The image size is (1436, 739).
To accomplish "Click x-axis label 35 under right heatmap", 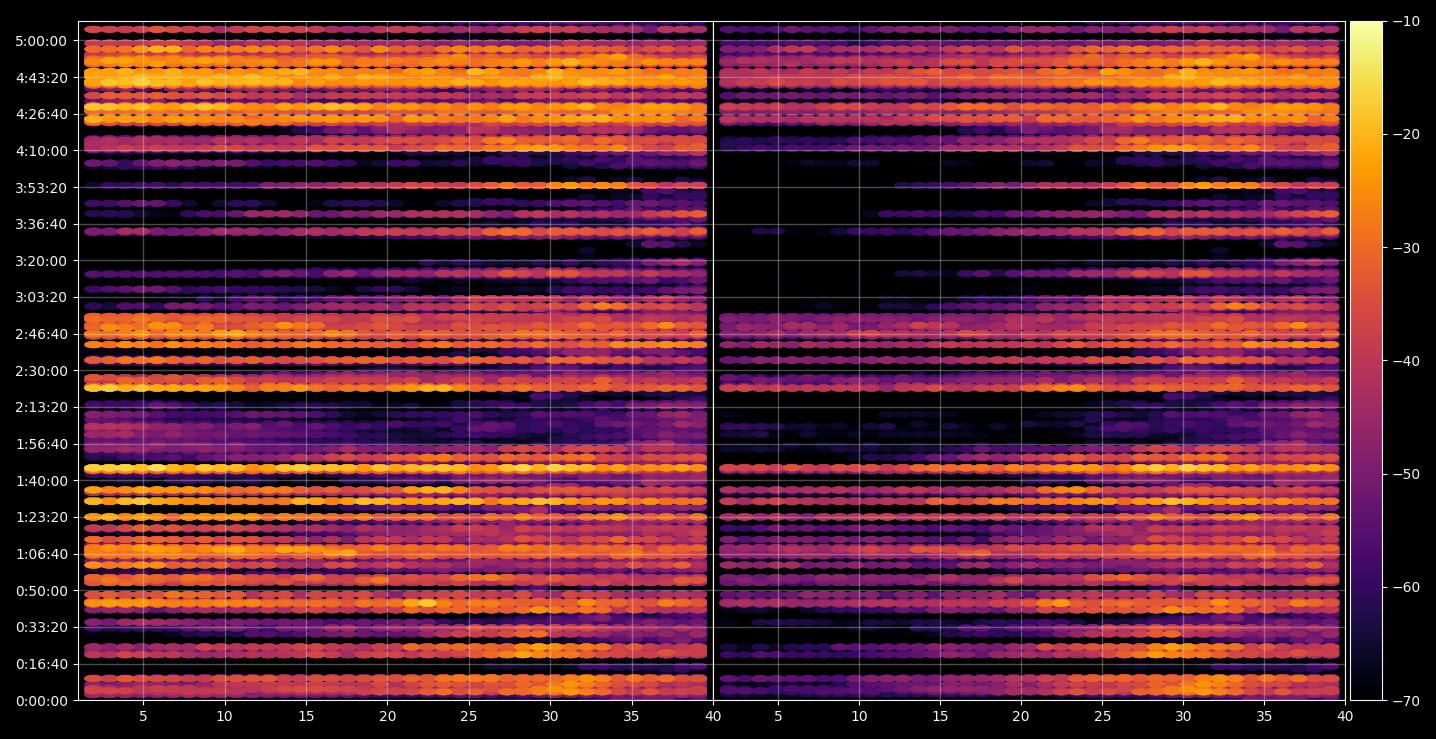I will pos(1265,716).
